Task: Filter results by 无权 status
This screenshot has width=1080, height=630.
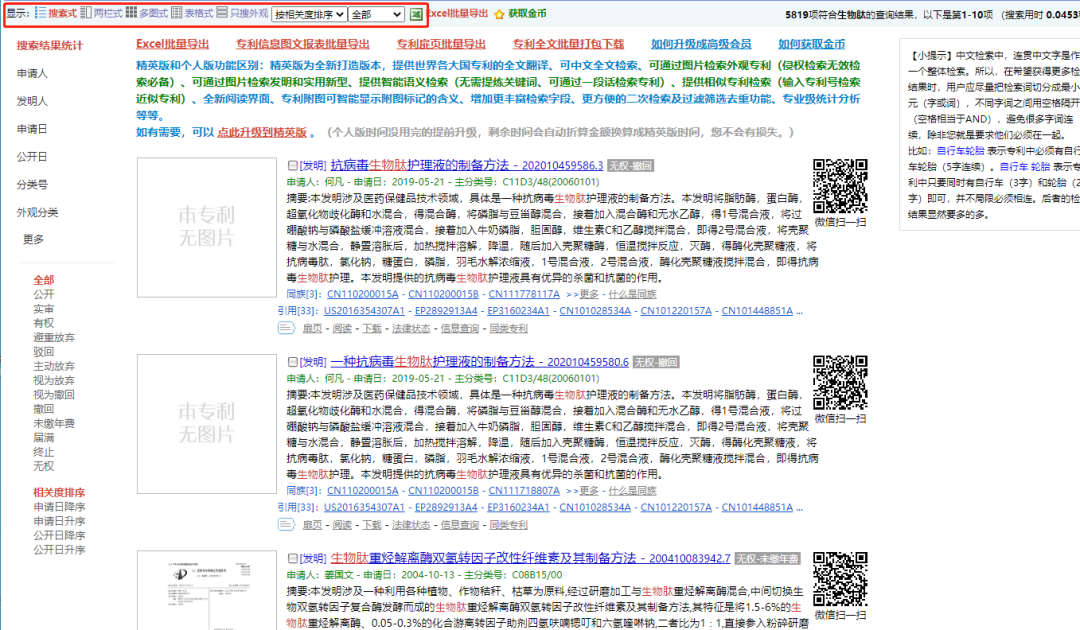Action: [43, 466]
